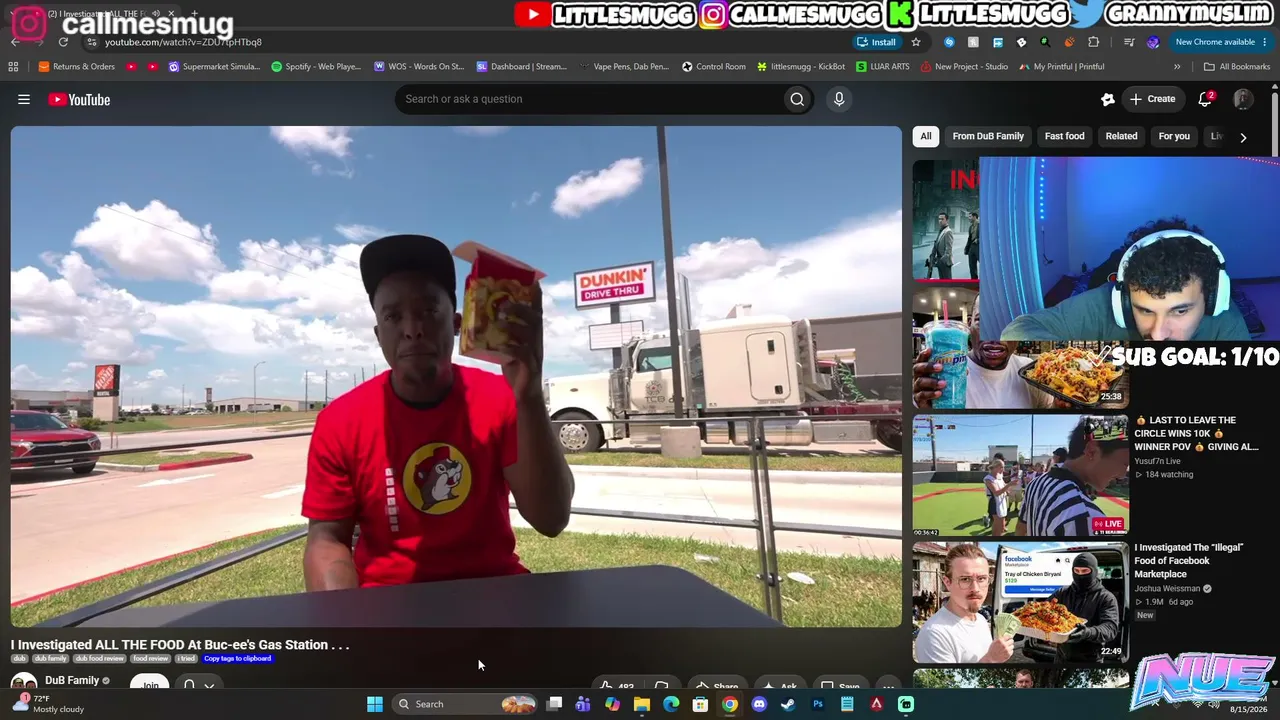Launch Photoshop from the taskbar
Viewport: 1280px width, 720px height.
click(818, 704)
